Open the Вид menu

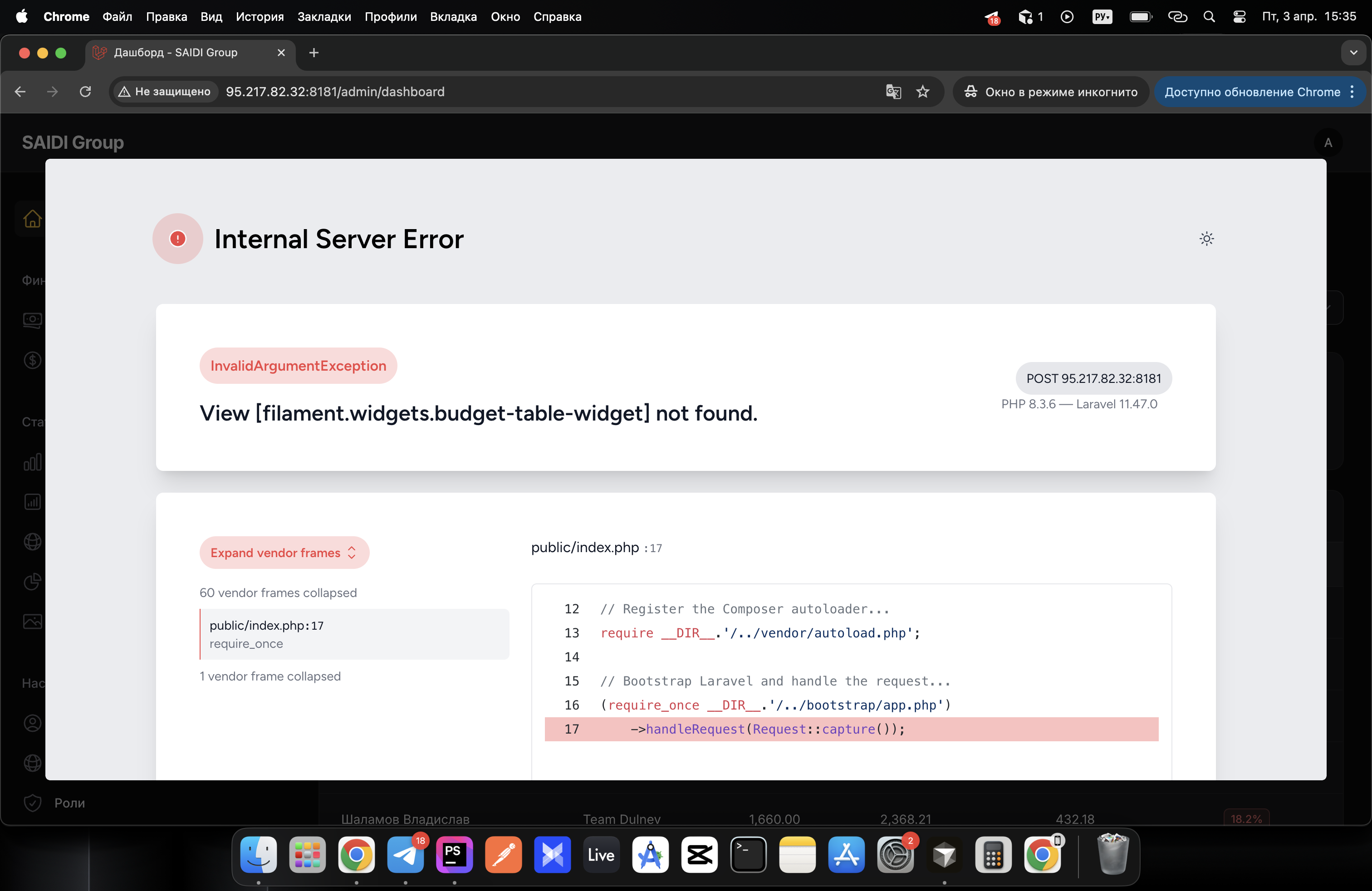211,17
